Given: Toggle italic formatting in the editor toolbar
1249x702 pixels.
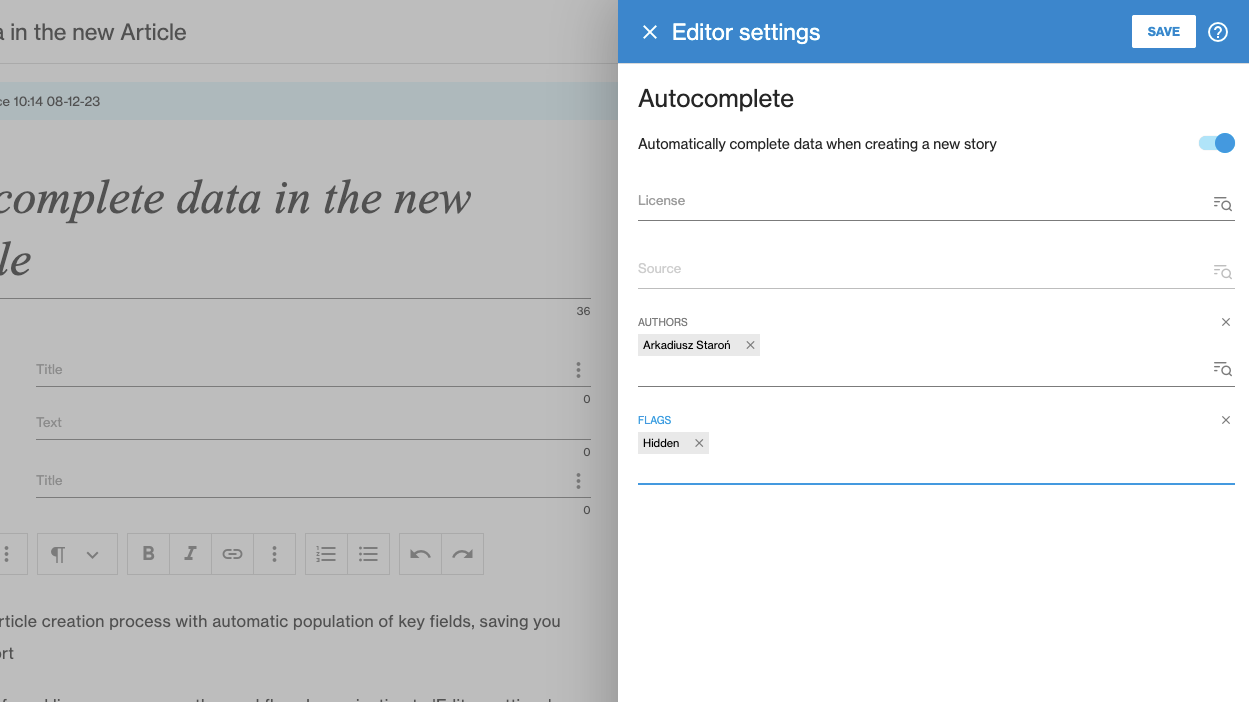Looking at the screenshot, I should click(190, 554).
